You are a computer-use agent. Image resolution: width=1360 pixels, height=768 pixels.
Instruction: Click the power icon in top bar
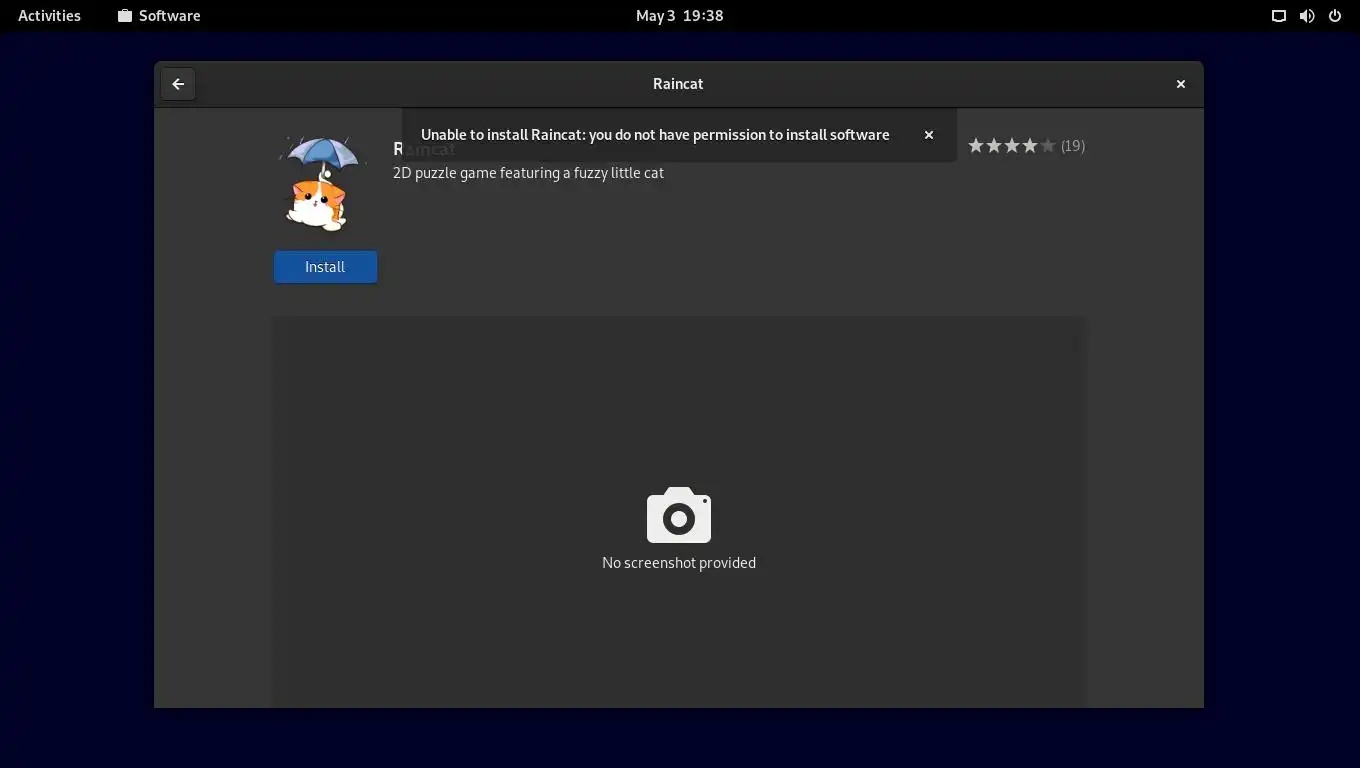tap(1334, 16)
